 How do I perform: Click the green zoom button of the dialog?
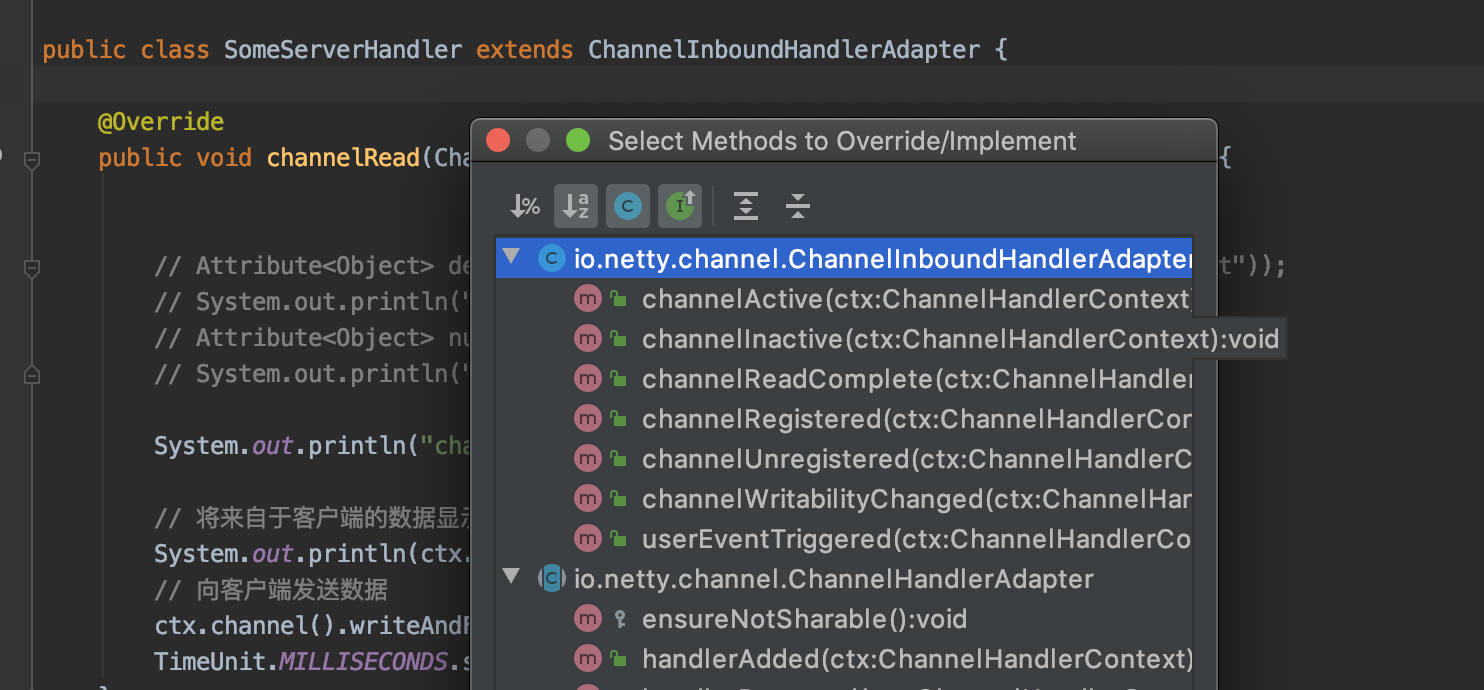[x=578, y=141]
